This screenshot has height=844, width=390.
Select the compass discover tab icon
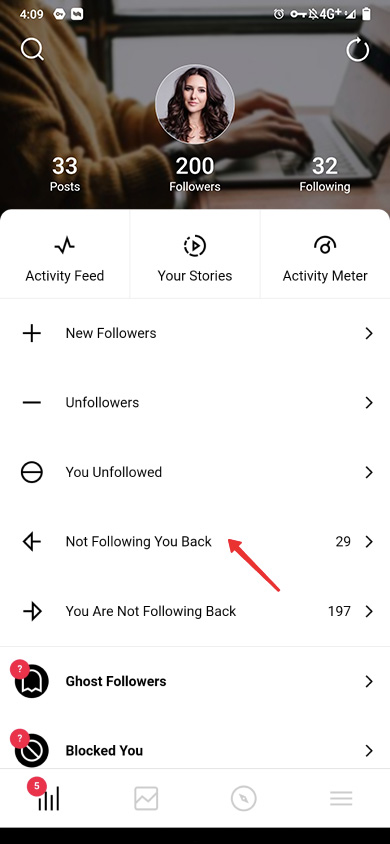tap(244, 798)
